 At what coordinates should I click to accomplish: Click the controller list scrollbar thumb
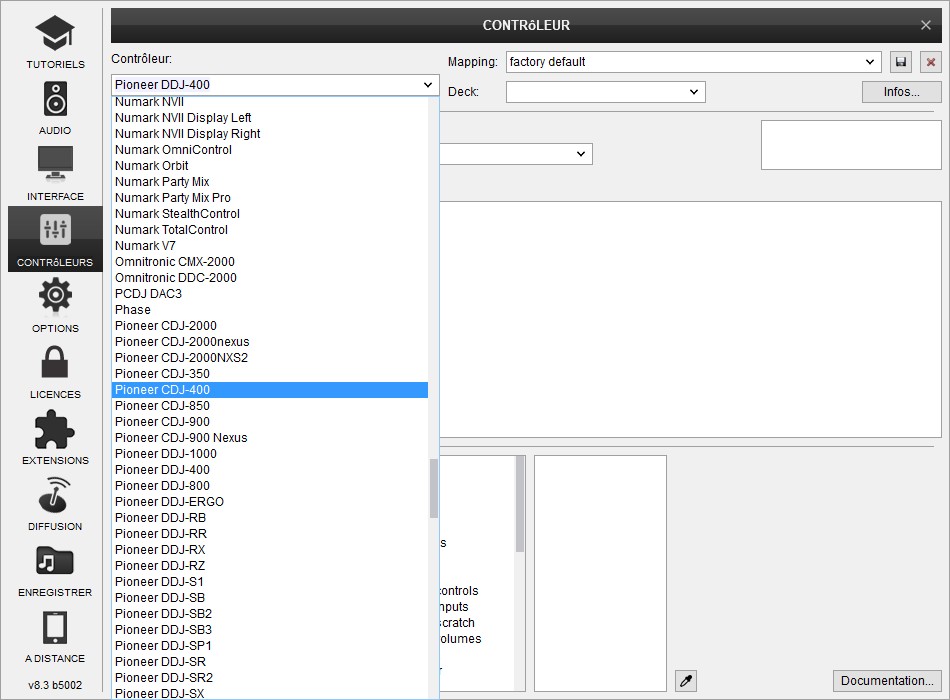click(433, 488)
